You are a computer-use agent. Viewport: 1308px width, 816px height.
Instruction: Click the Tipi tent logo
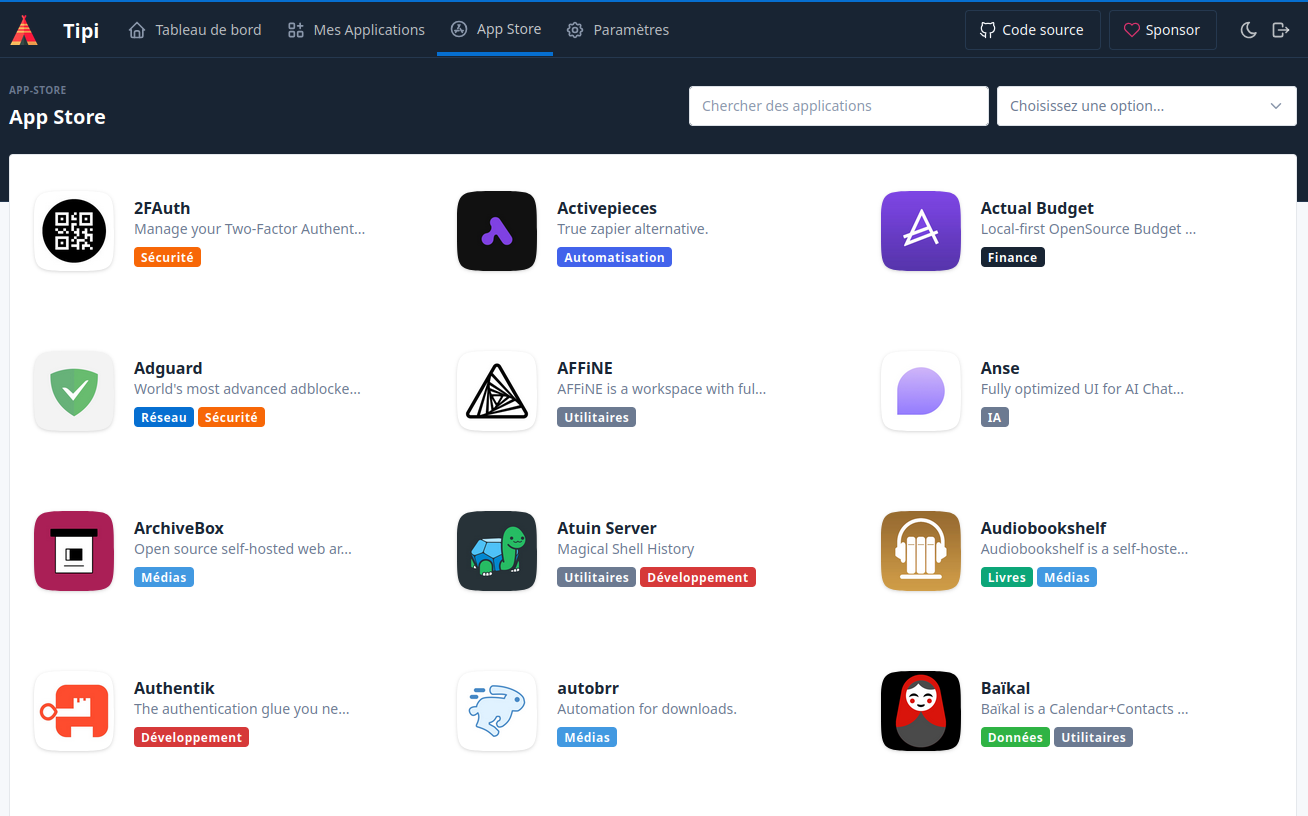tap(24, 30)
